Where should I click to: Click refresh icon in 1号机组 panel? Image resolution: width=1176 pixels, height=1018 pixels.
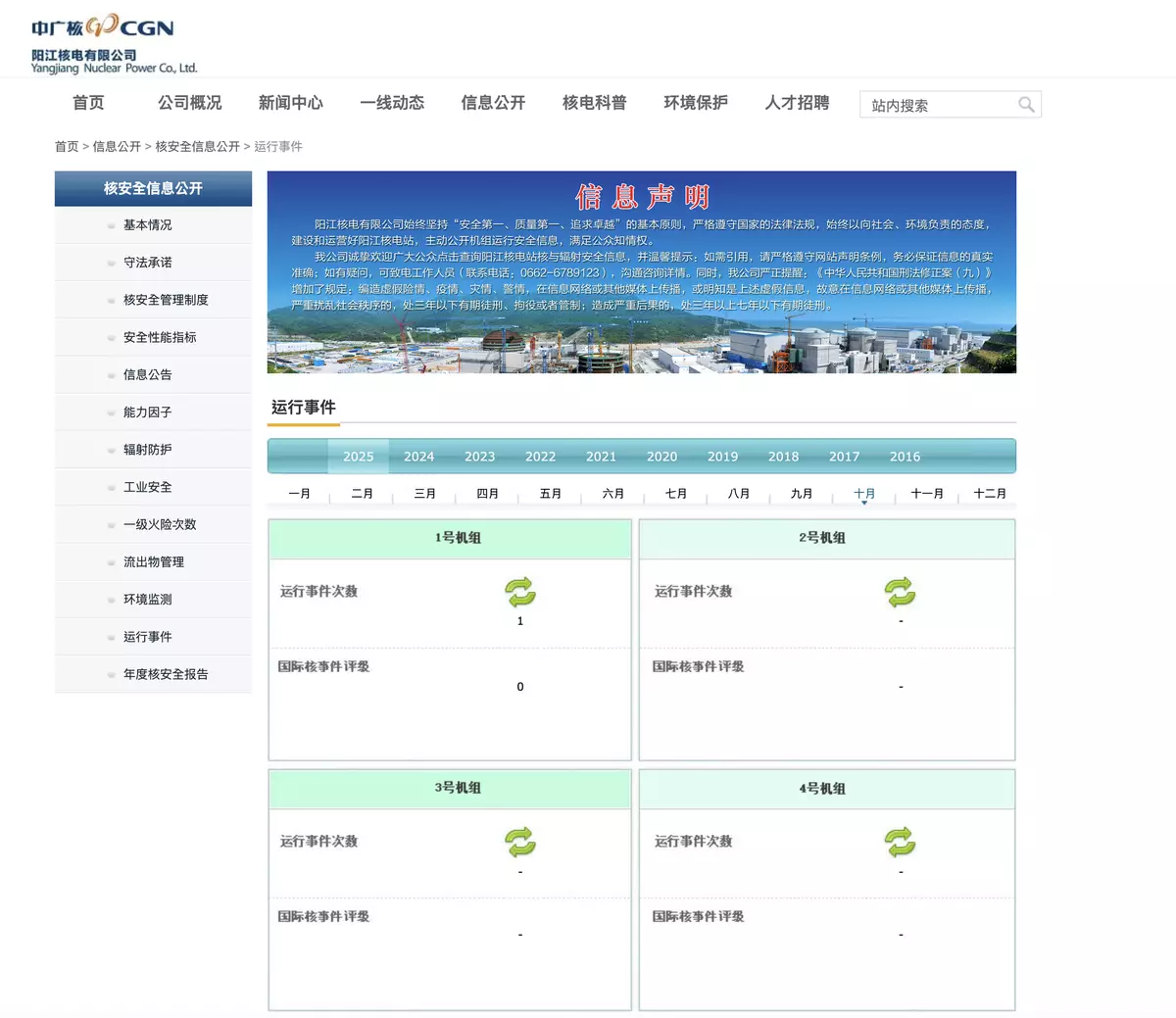(520, 592)
